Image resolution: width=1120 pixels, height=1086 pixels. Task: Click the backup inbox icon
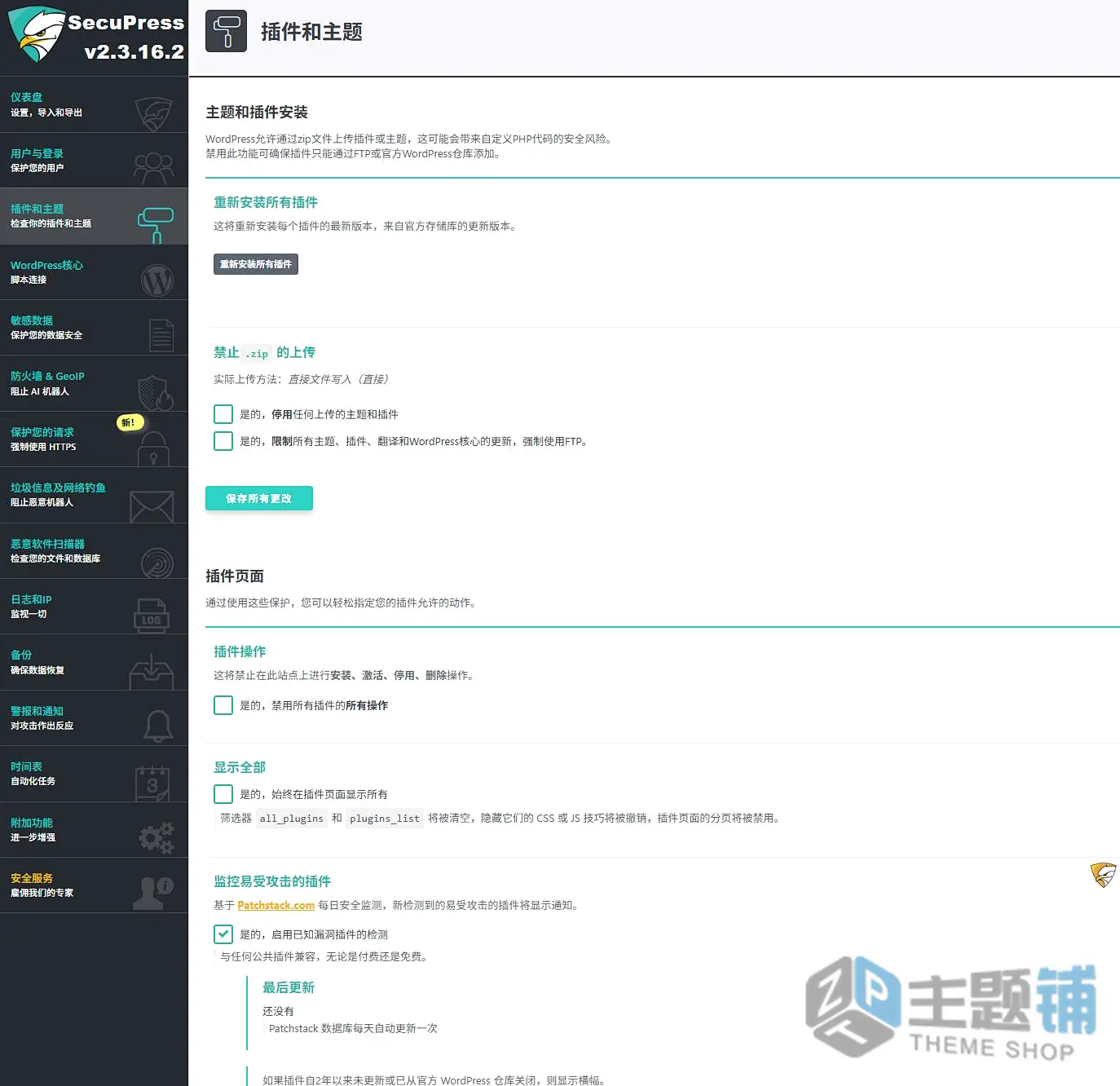[x=152, y=672]
